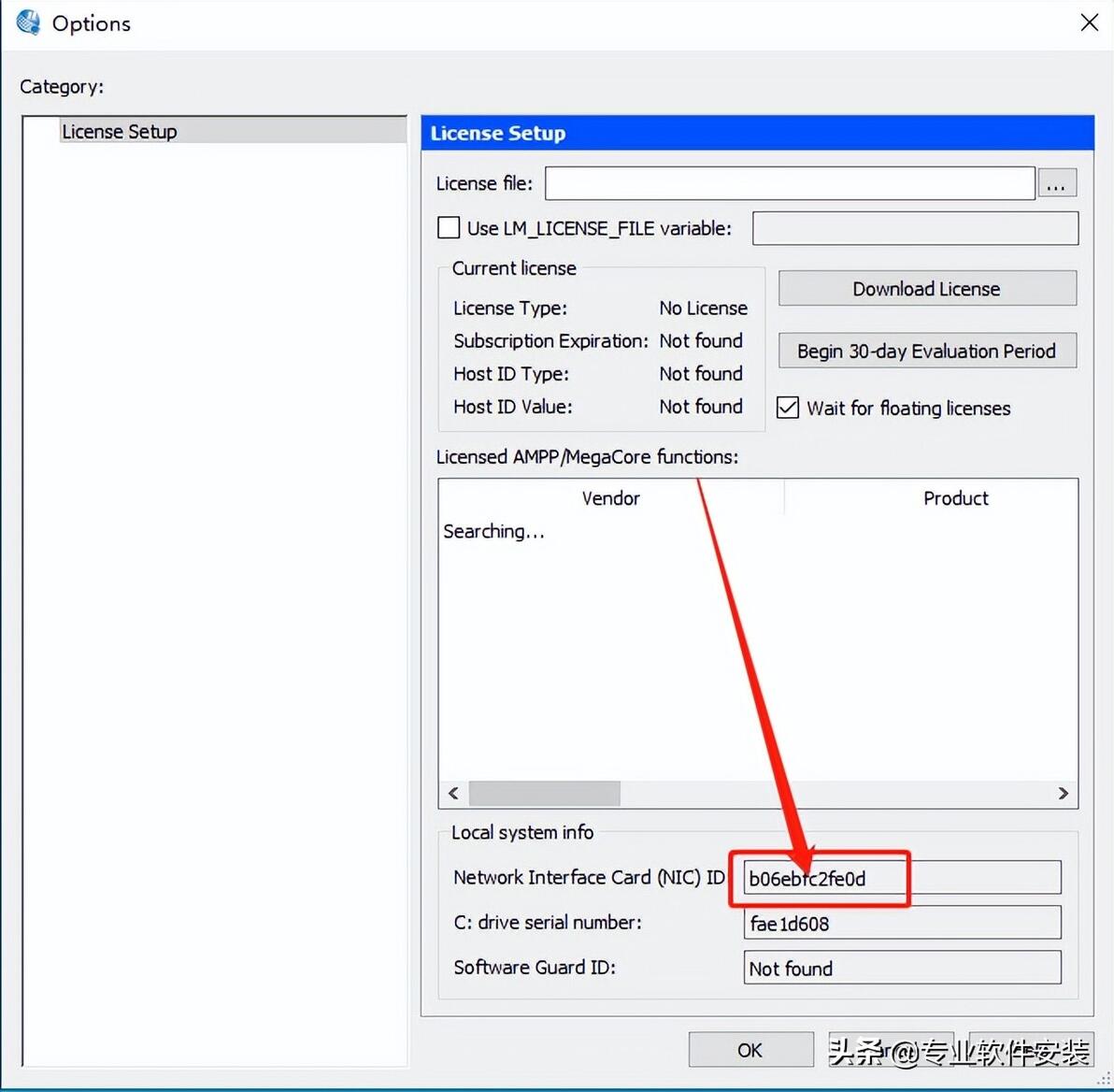Click the License Setup panel header
The image size is (1114, 1092).
pyautogui.click(x=757, y=133)
